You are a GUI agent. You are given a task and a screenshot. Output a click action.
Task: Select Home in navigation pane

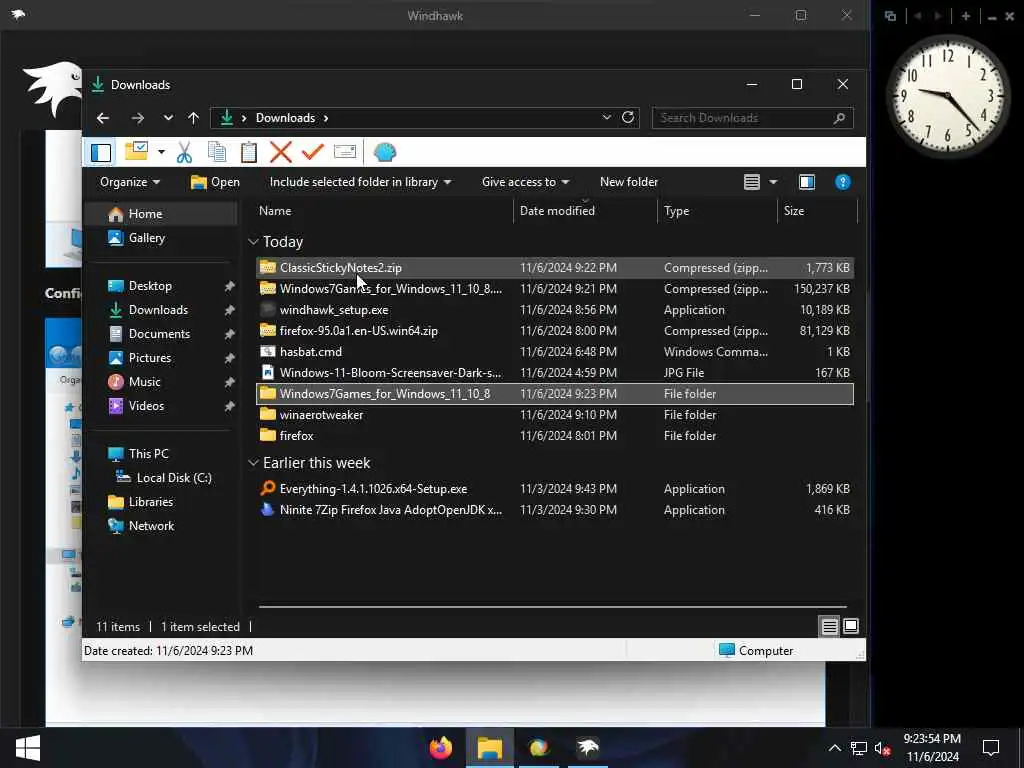click(x=145, y=214)
